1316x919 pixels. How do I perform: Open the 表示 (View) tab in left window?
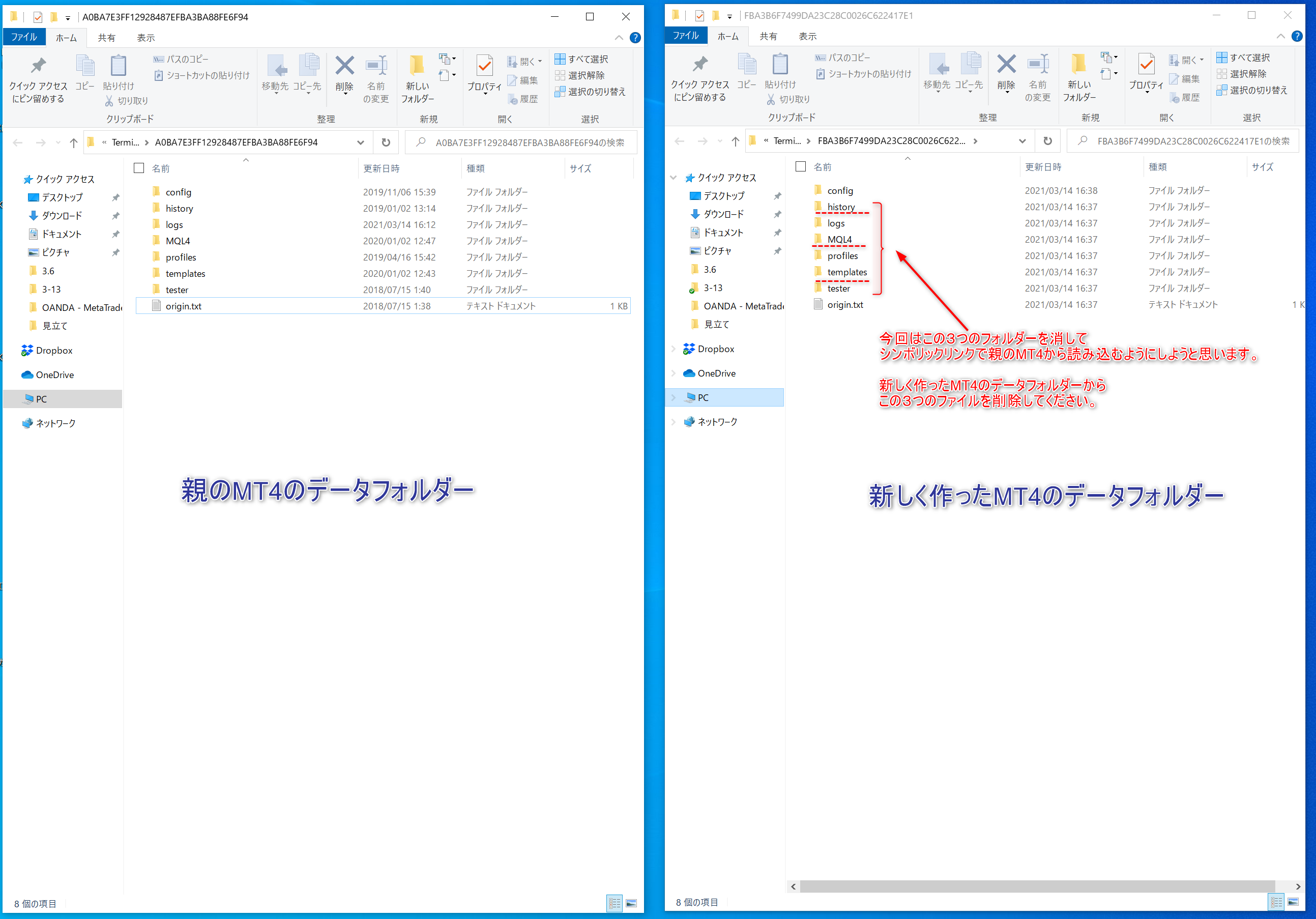point(145,38)
